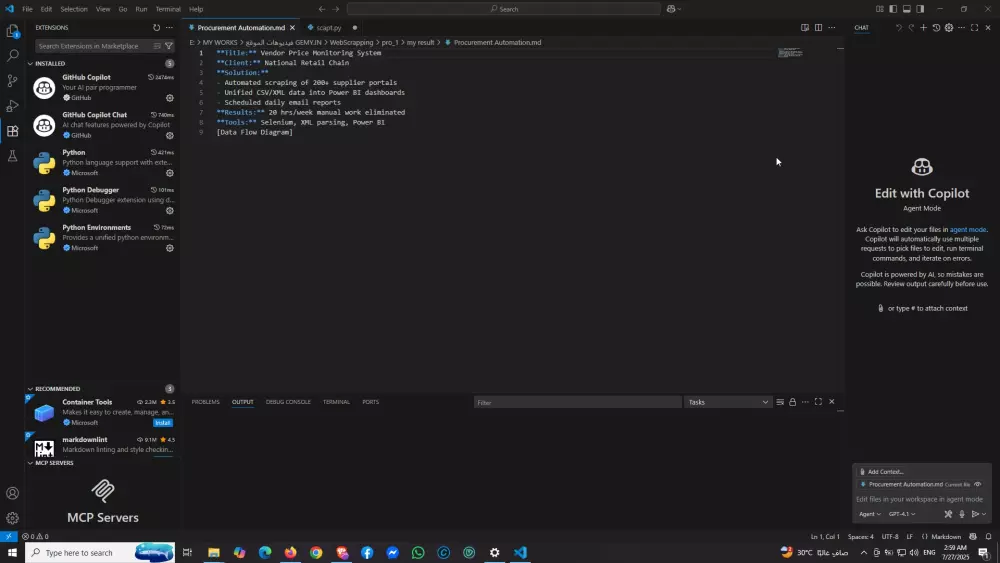Open the Tasks output channel dropdown
Screen dimensions: 1000x563
coord(728,402)
